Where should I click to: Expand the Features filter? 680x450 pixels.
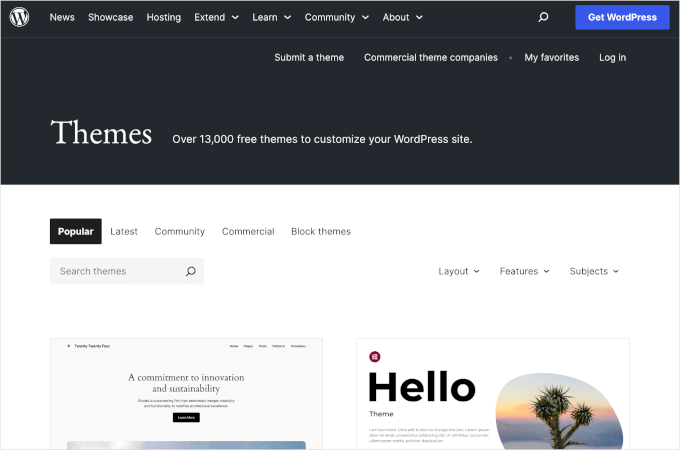(x=524, y=271)
